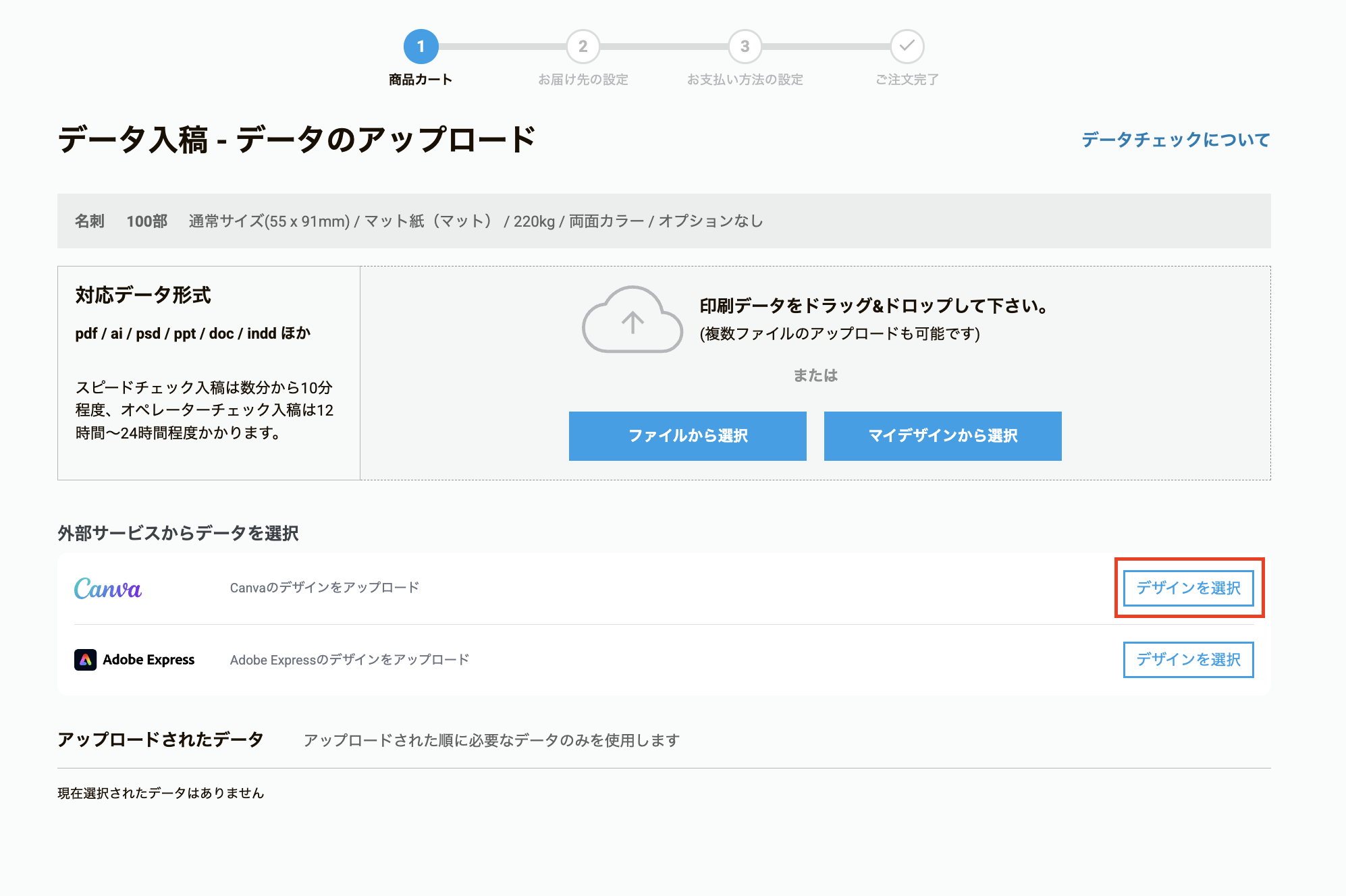
Task: Click the 商品カート step label
Action: (421, 80)
